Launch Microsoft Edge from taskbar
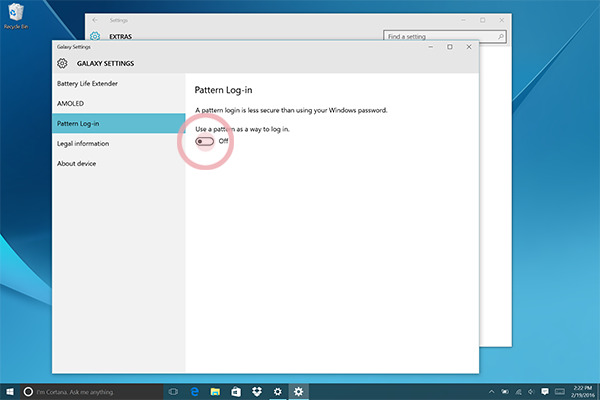This screenshot has width=600, height=400. [x=194, y=392]
